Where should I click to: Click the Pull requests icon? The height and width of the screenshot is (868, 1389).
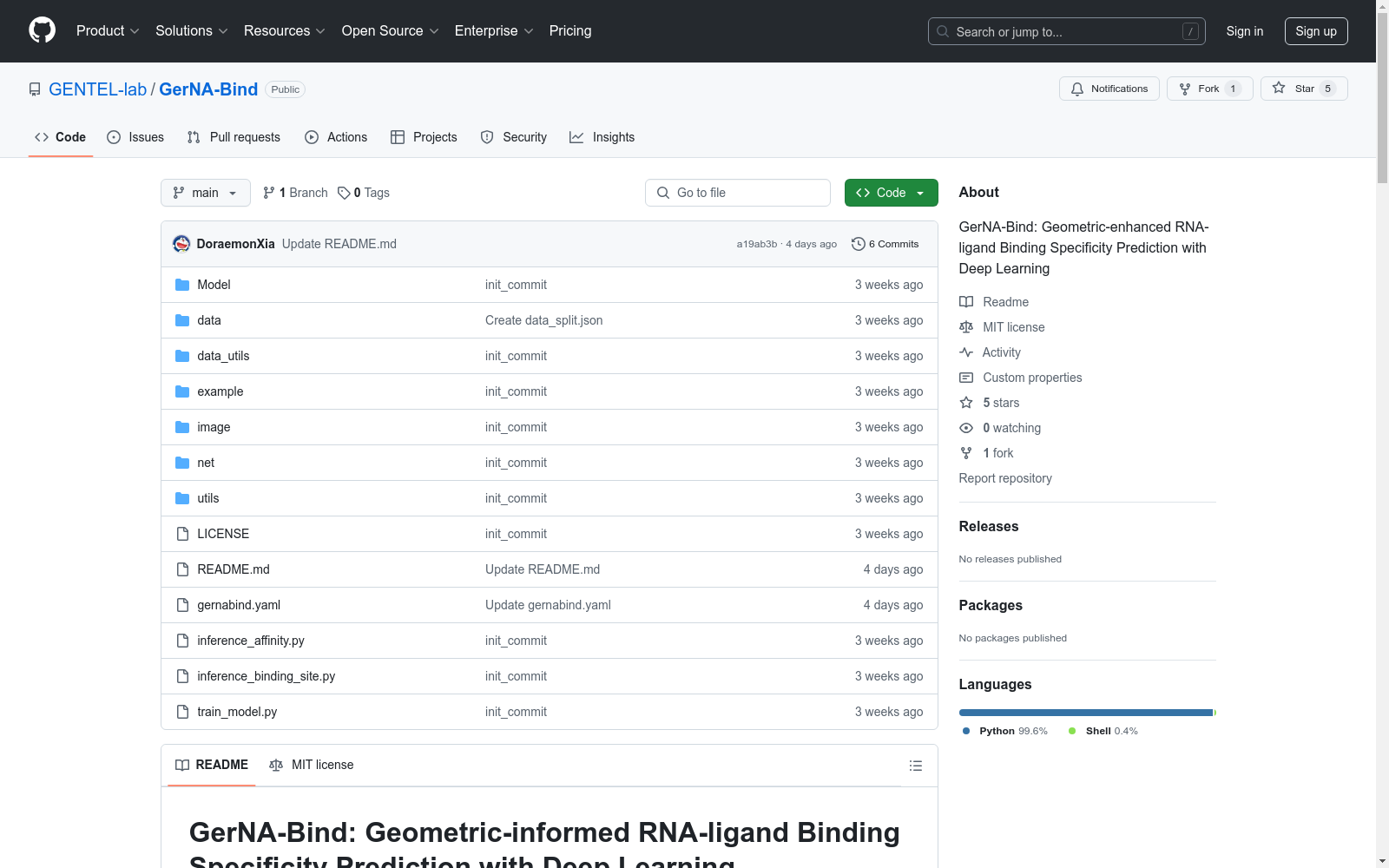(193, 137)
